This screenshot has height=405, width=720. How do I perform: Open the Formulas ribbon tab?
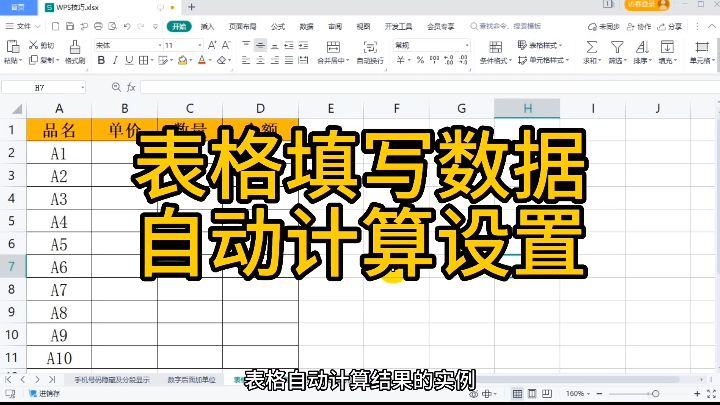pyautogui.click(x=278, y=26)
